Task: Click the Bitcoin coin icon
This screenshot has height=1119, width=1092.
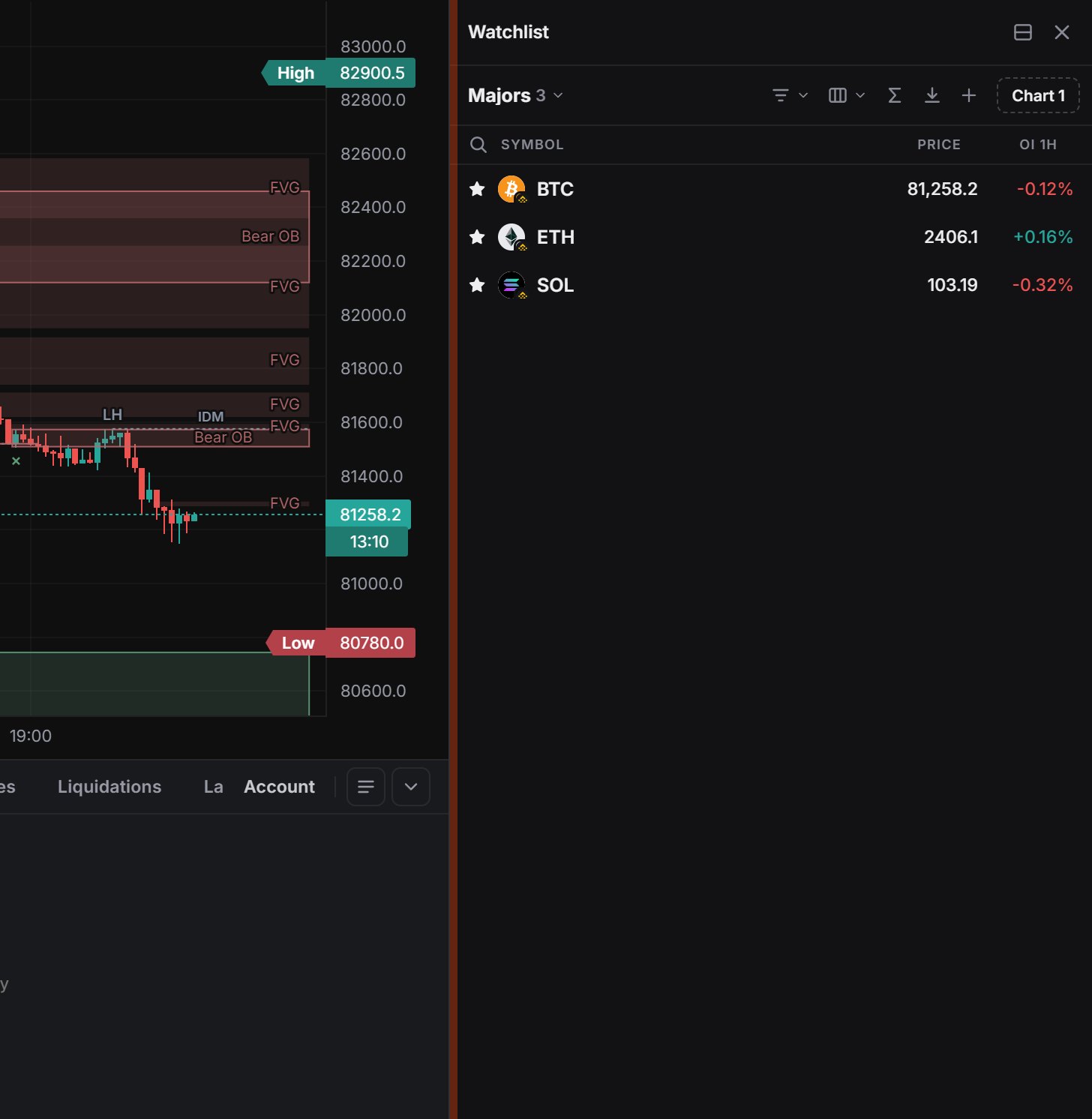Action: pyautogui.click(x=512, y=189)
